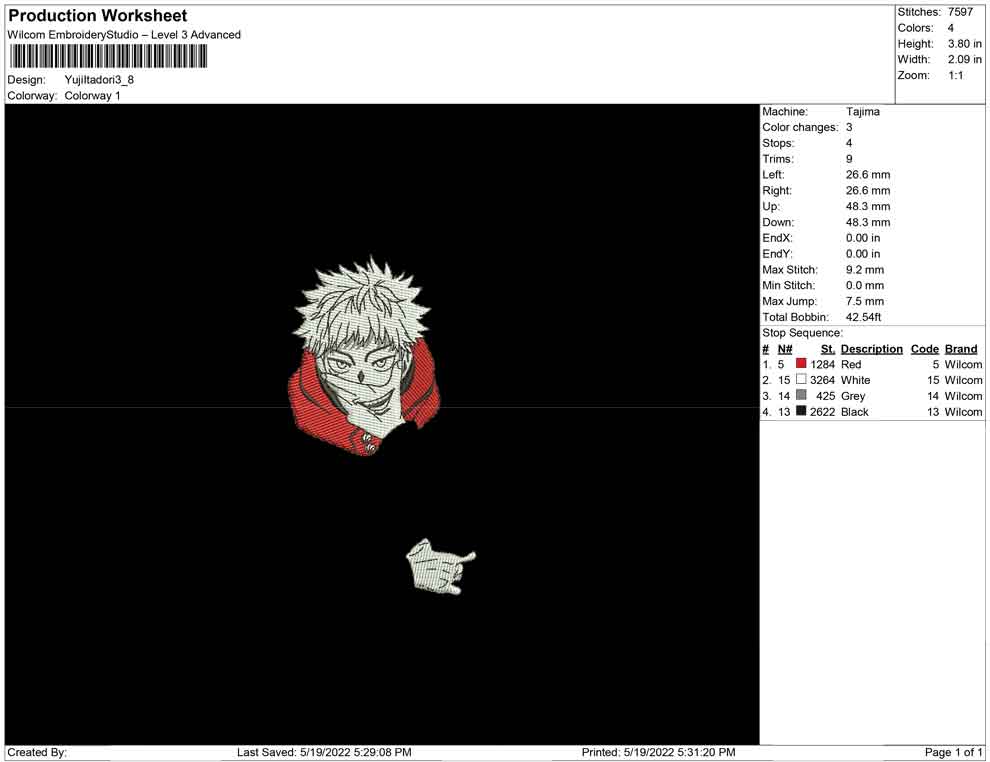
Task: Click the 'Red' description in stop sequence
Action: click(850, 364)
